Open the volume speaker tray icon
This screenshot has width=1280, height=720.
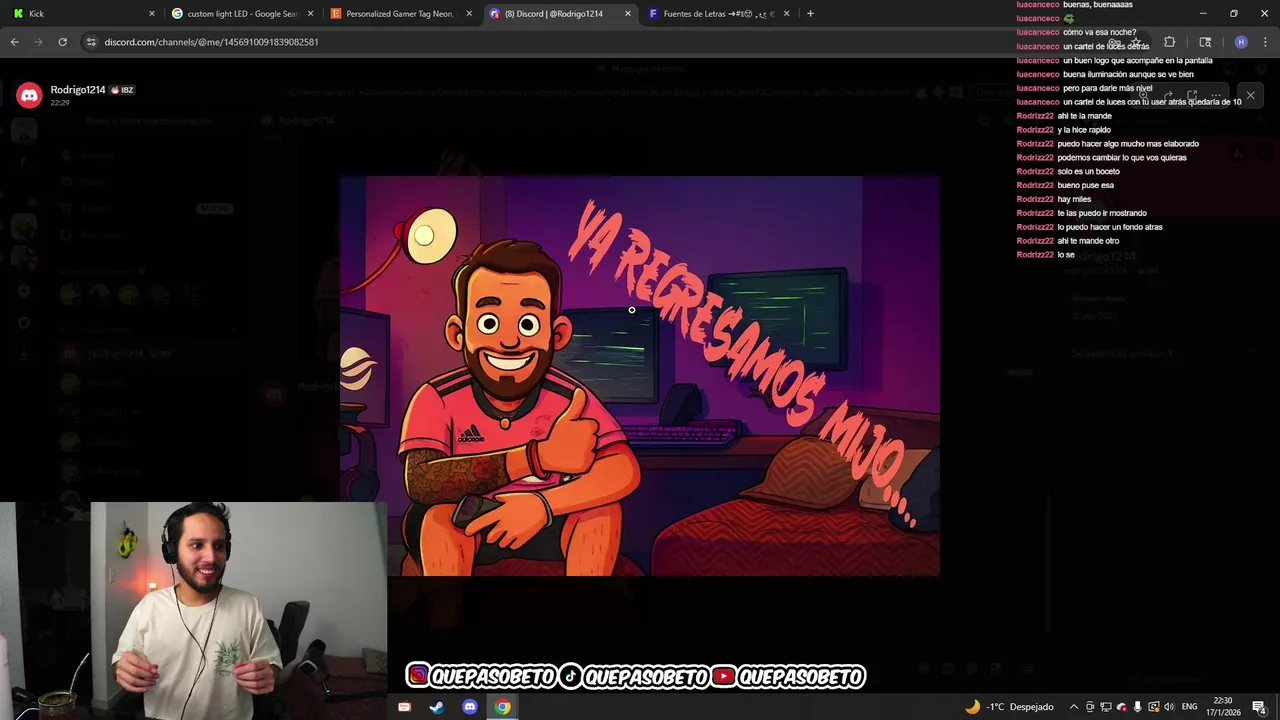[1169, 707]
